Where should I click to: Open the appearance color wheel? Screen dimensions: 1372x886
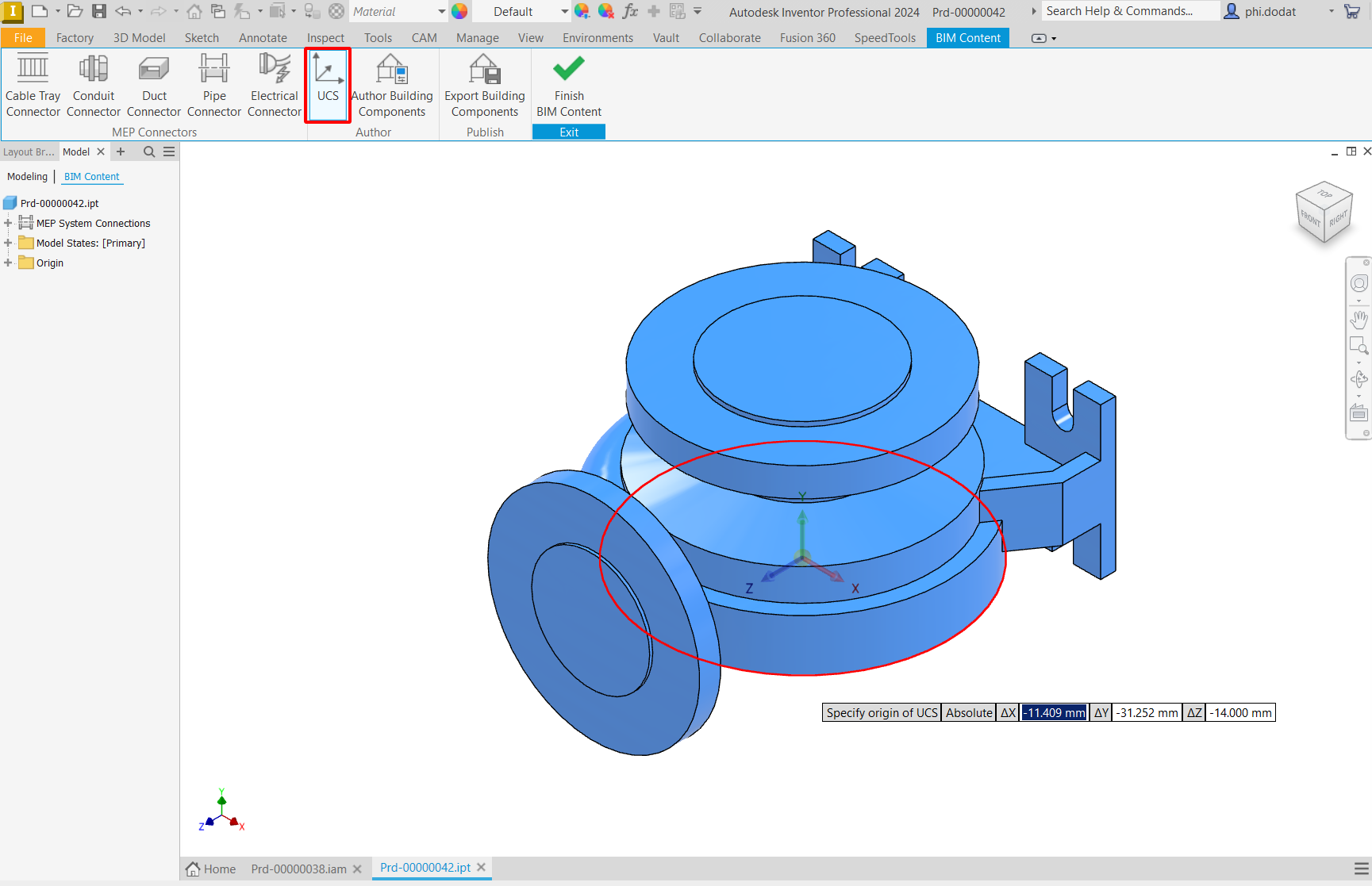[459, 11]
